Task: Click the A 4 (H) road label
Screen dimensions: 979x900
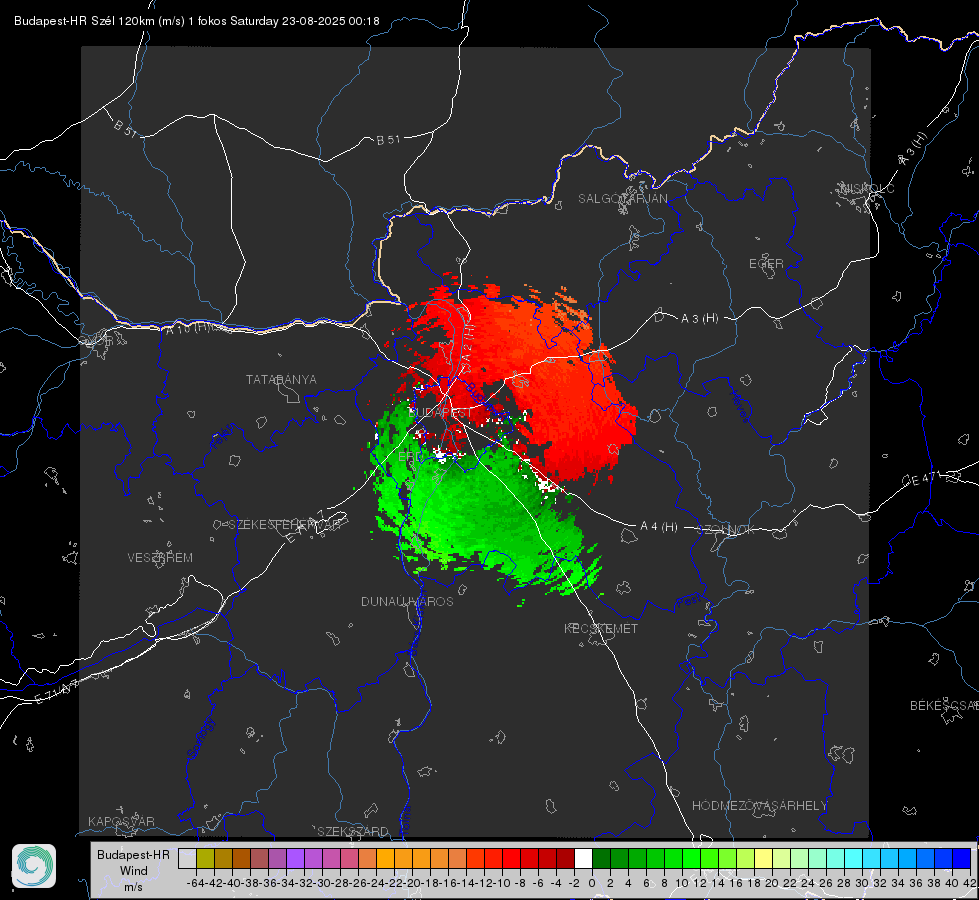Action: (659, 527)
